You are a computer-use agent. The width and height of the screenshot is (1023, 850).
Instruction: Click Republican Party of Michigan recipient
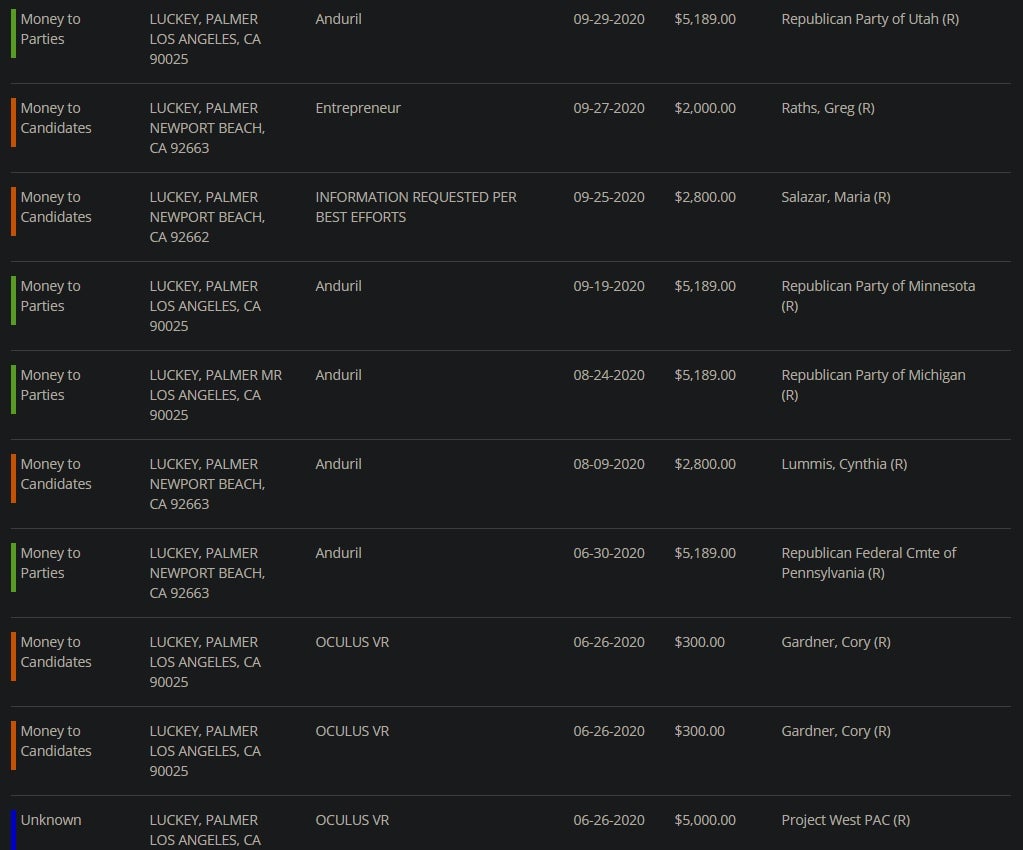[872, 375]
